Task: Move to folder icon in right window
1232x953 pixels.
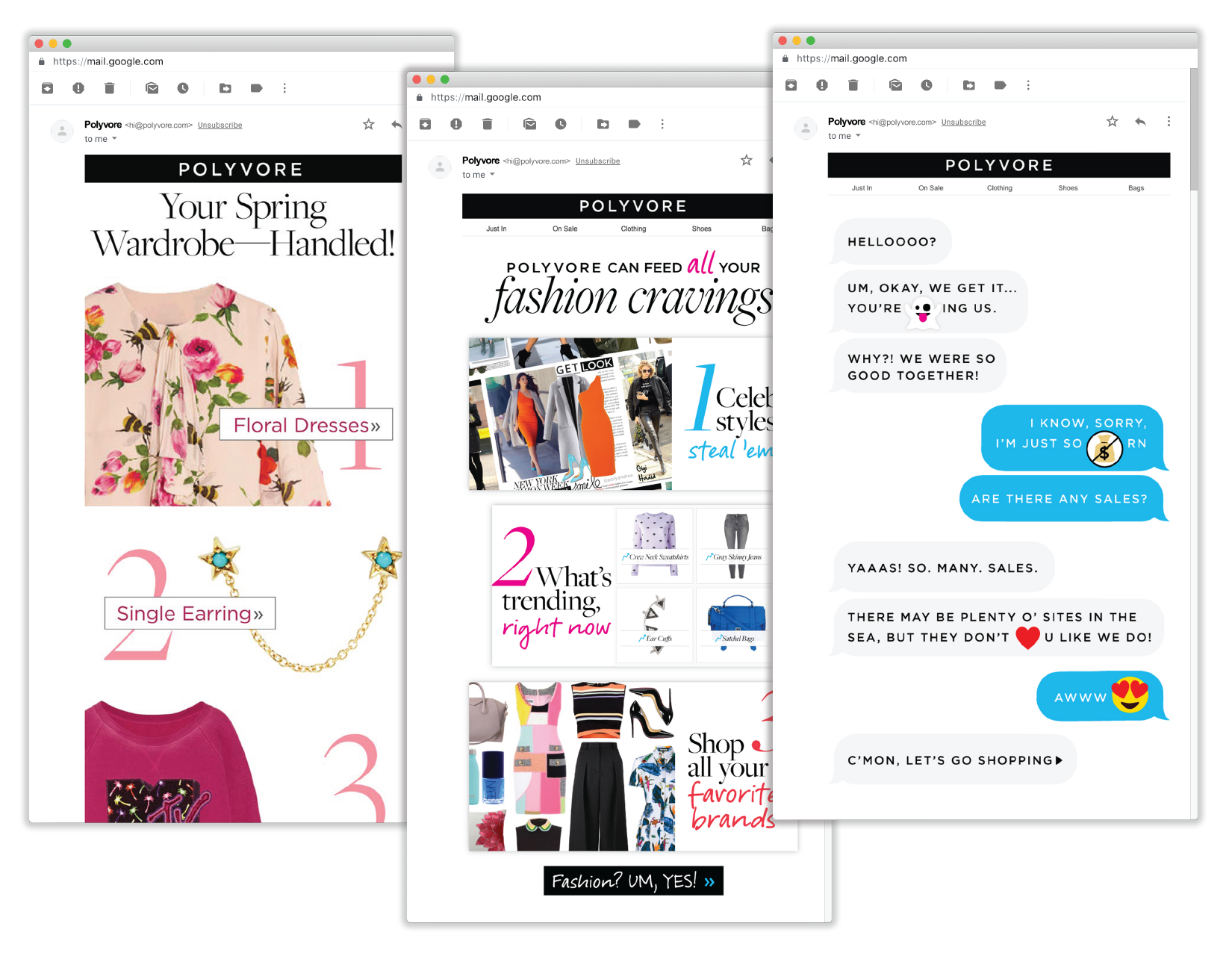Action: tap(969, 85)
